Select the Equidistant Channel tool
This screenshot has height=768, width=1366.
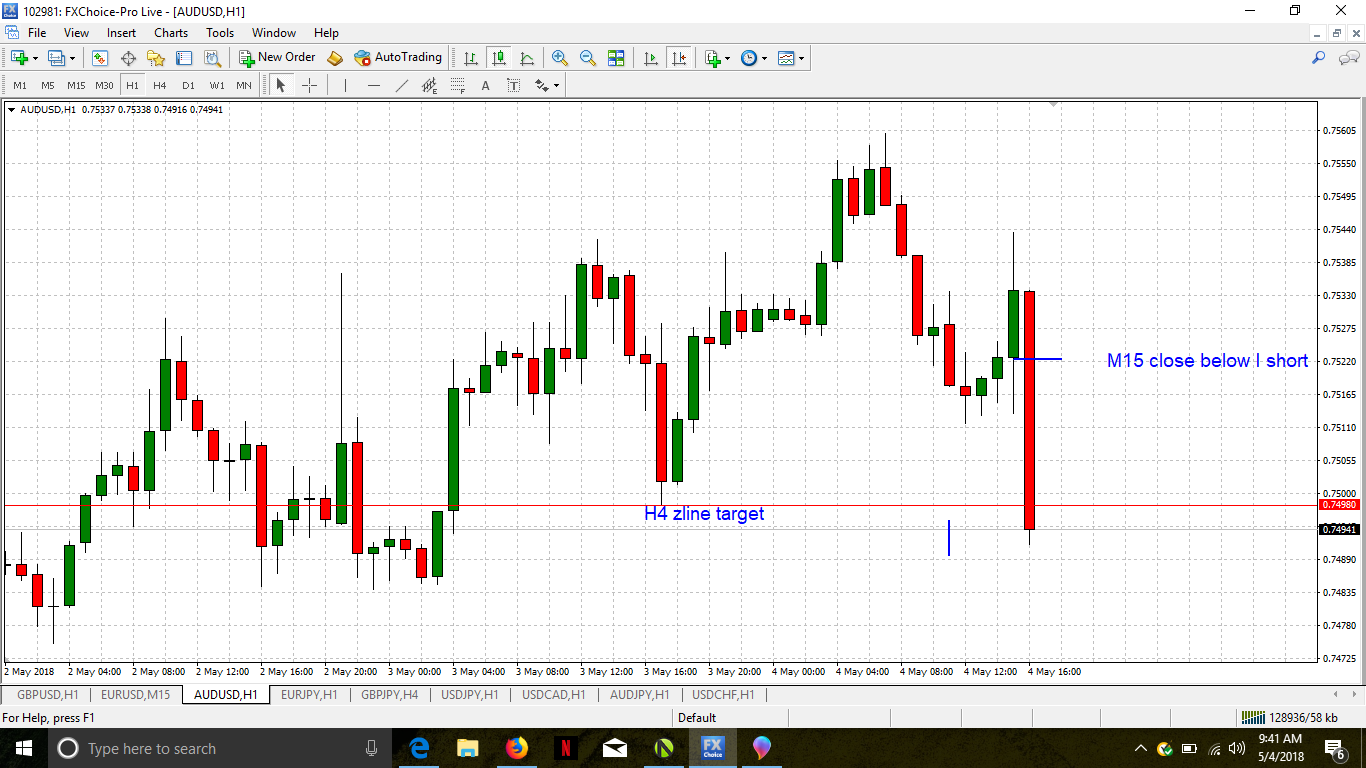[x=430, y=85]
